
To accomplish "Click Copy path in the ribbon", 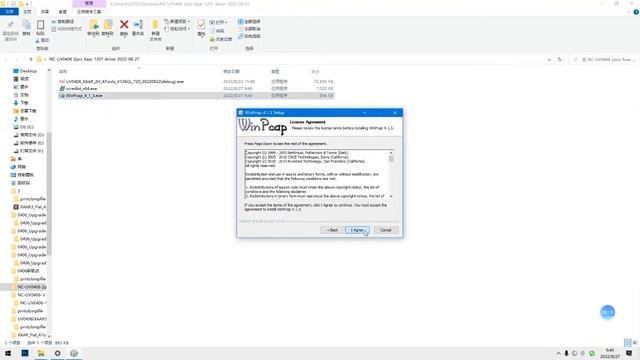I will (63, 21).
